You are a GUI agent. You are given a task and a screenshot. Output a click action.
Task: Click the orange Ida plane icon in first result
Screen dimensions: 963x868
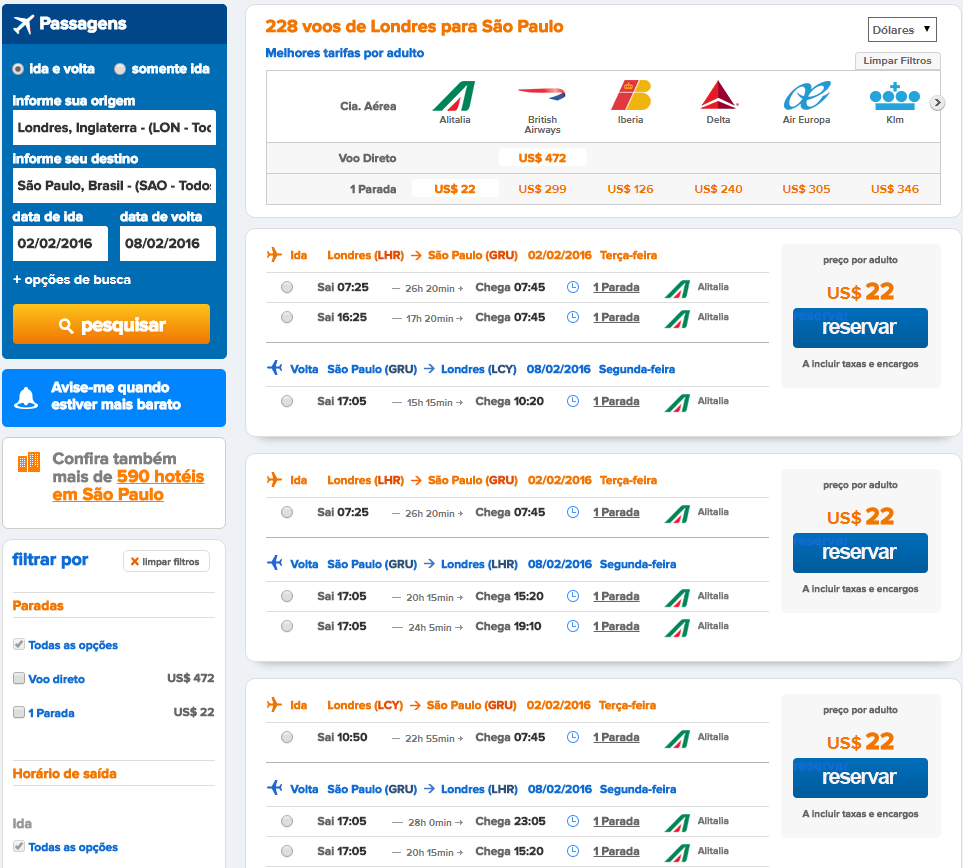(x=274, y=254)
